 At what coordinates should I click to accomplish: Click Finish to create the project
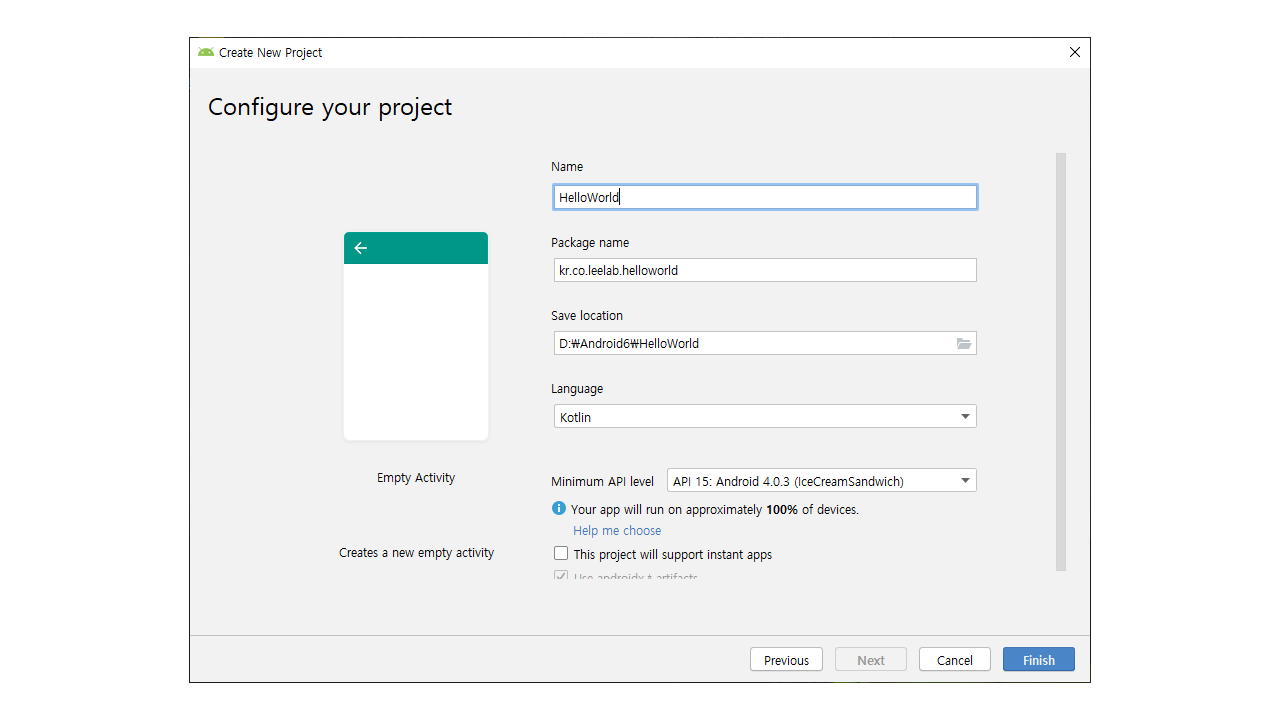click(x=1038, y=660)
